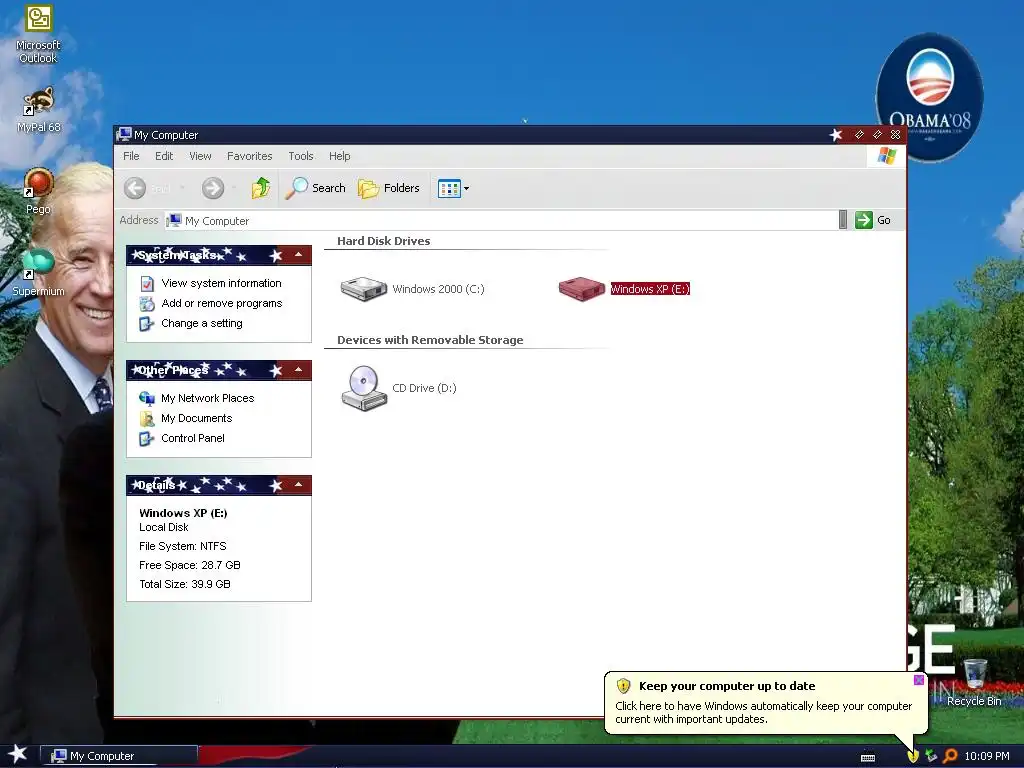Click Change a setting link

[202, 323]
